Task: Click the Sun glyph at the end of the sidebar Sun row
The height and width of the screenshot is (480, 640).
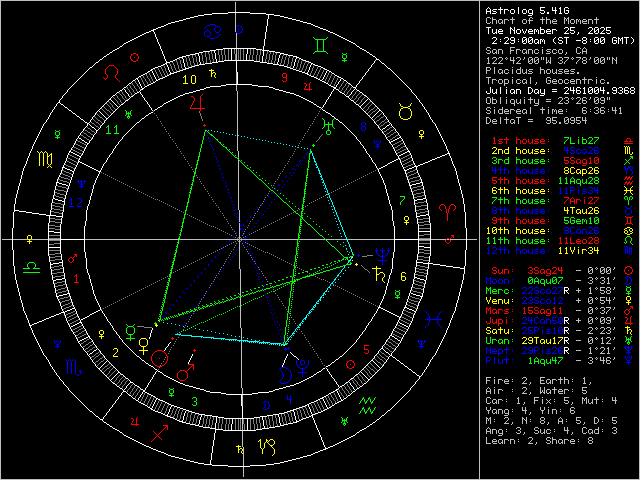Action: (629, 271)
